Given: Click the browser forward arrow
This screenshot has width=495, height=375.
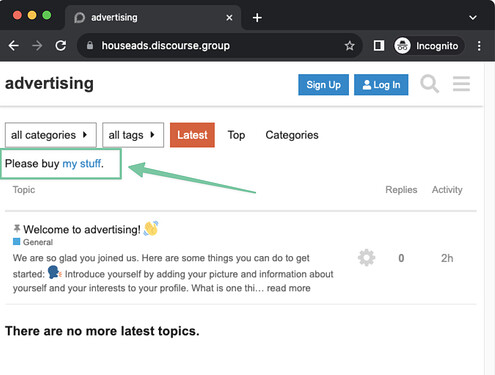Looking at the screenshot, I should click(x=37, y=45).
